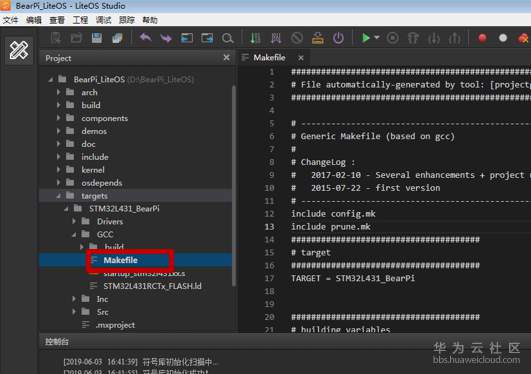Click the new file toolbar icon
The width and height of the screenshot is (531, 374).
(x=56, y=38)
